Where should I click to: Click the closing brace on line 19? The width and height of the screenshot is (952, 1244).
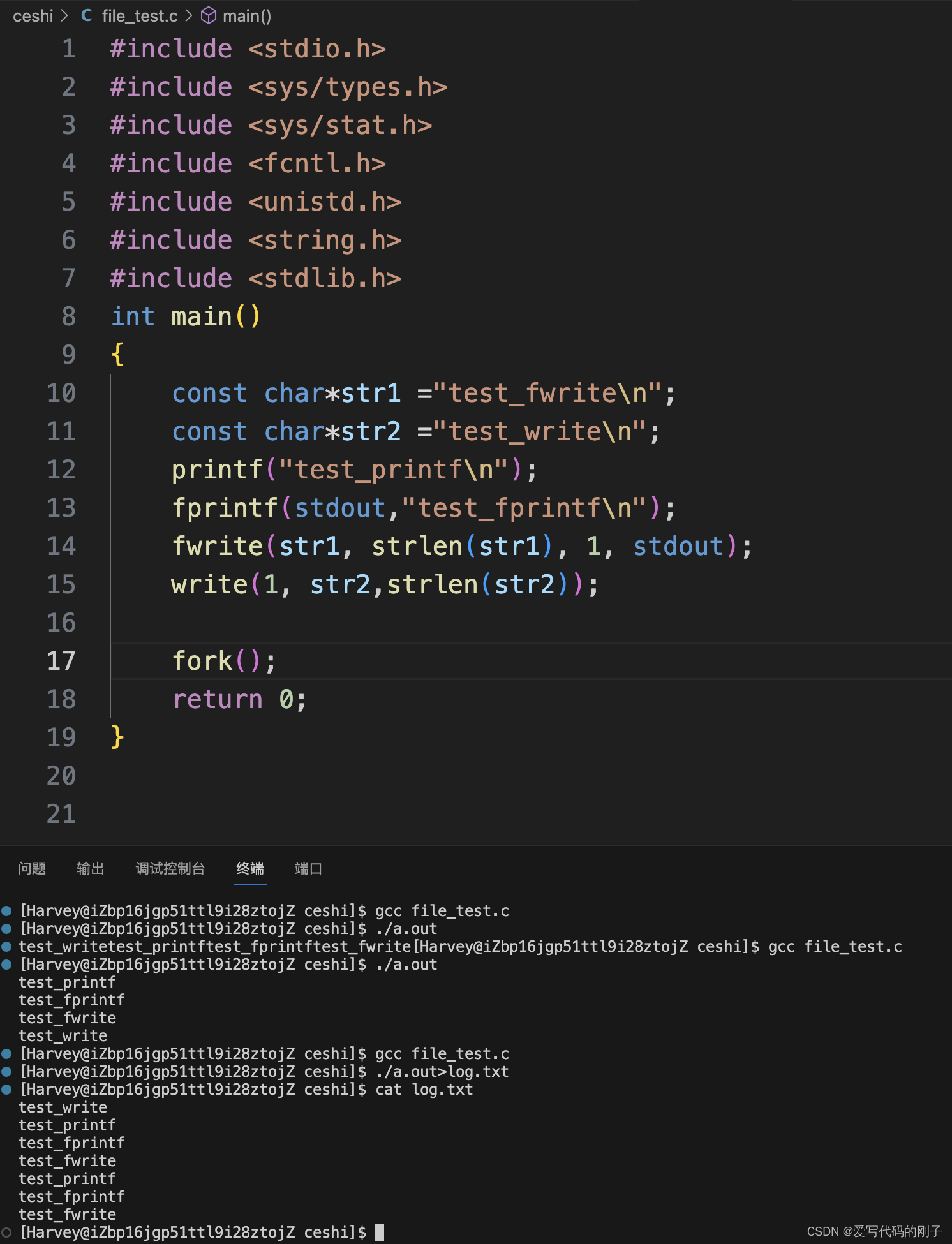pos(117,737)
